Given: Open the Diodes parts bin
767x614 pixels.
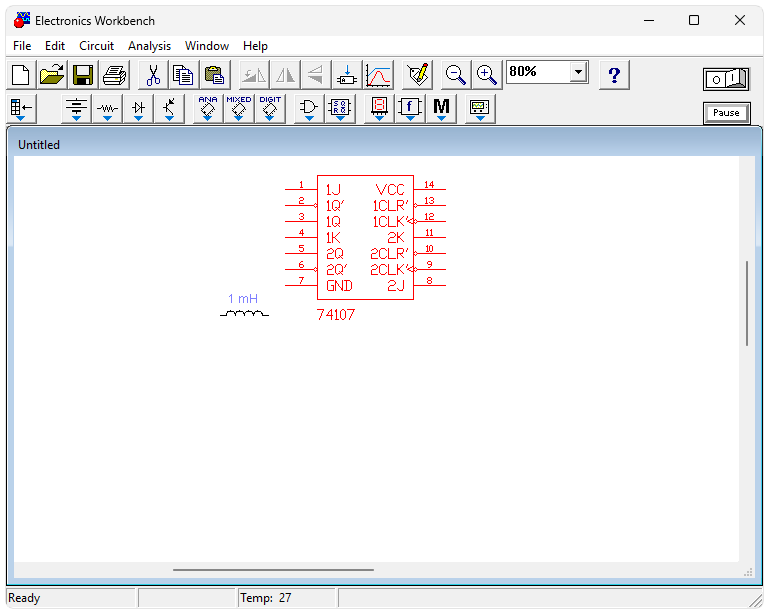Looking at the screenshot, I should click(138, 109).
